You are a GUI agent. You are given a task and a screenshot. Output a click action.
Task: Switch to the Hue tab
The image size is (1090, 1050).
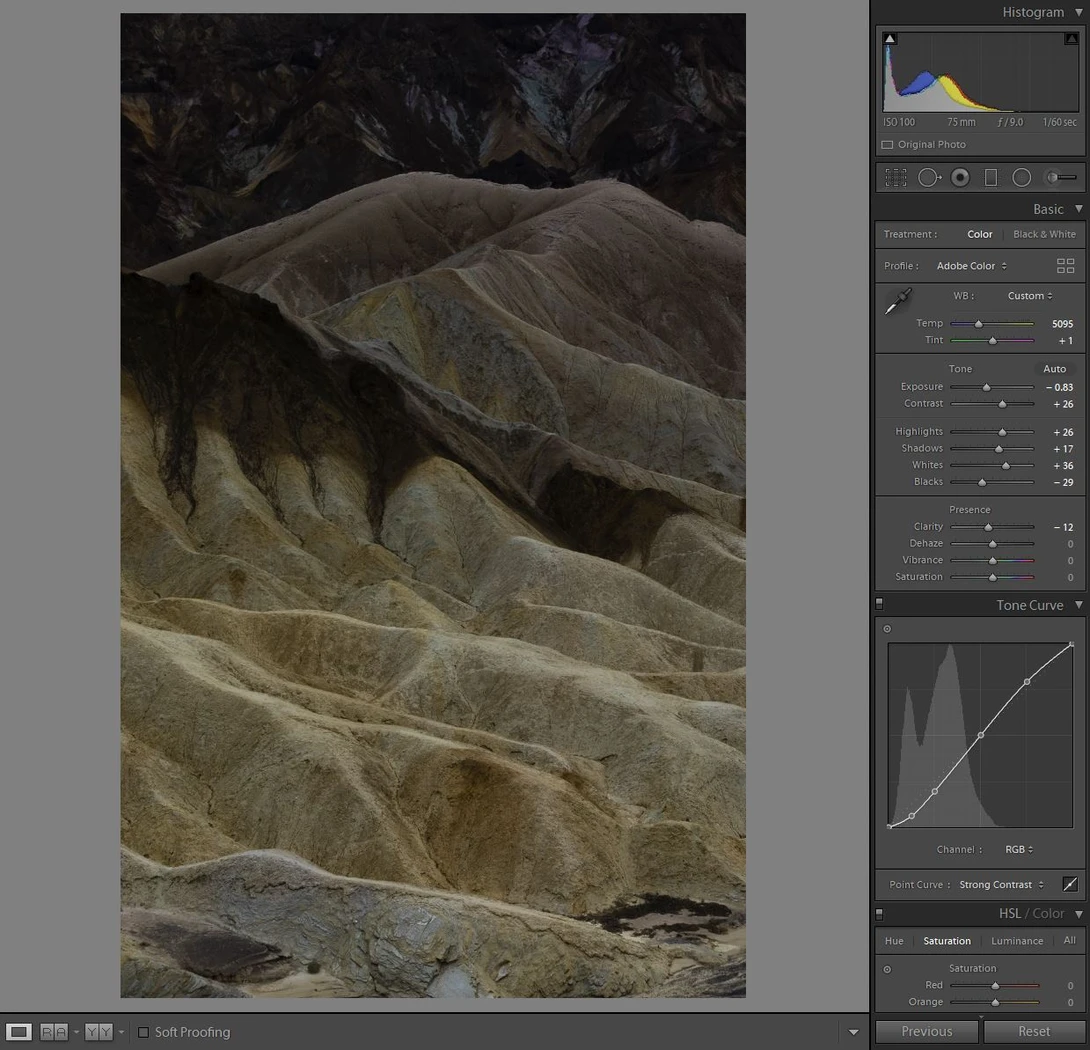894,941
